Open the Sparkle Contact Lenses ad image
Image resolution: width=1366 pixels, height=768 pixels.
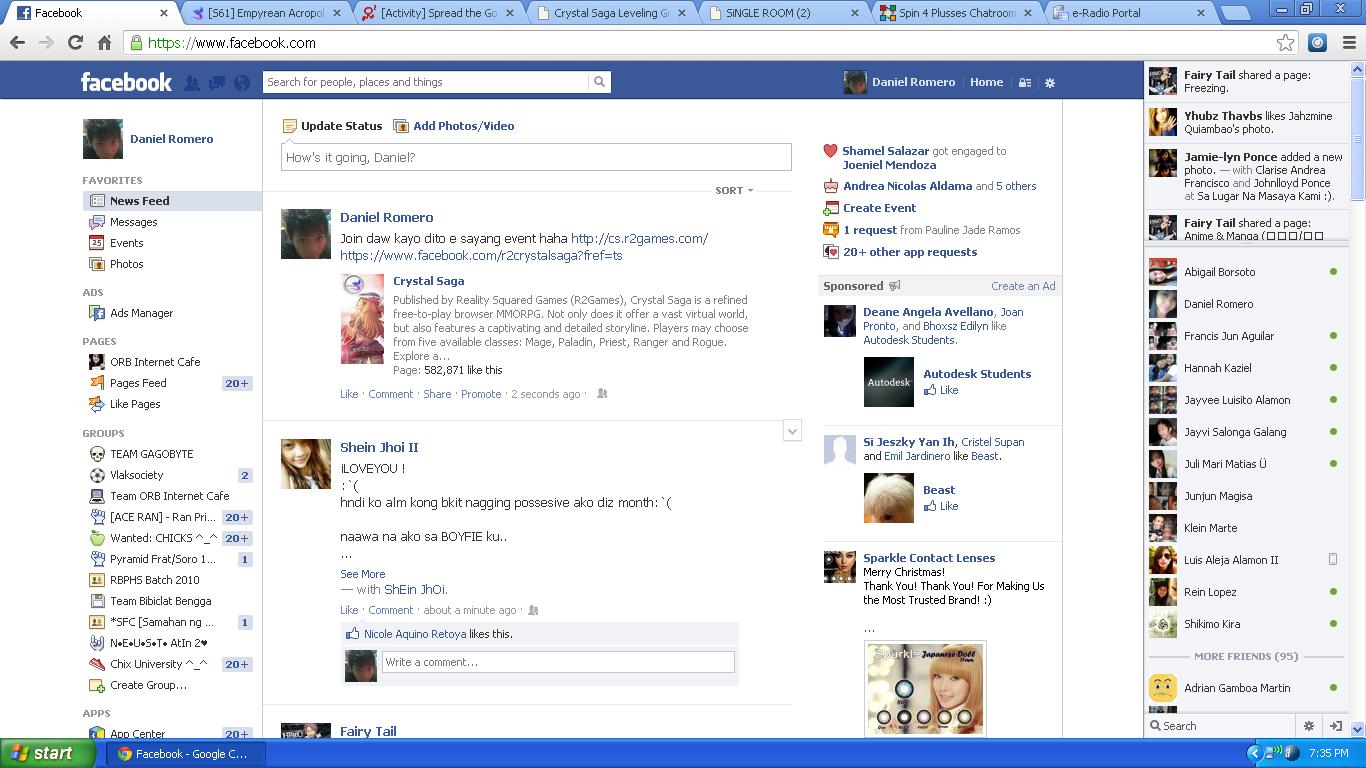(924, 688)
